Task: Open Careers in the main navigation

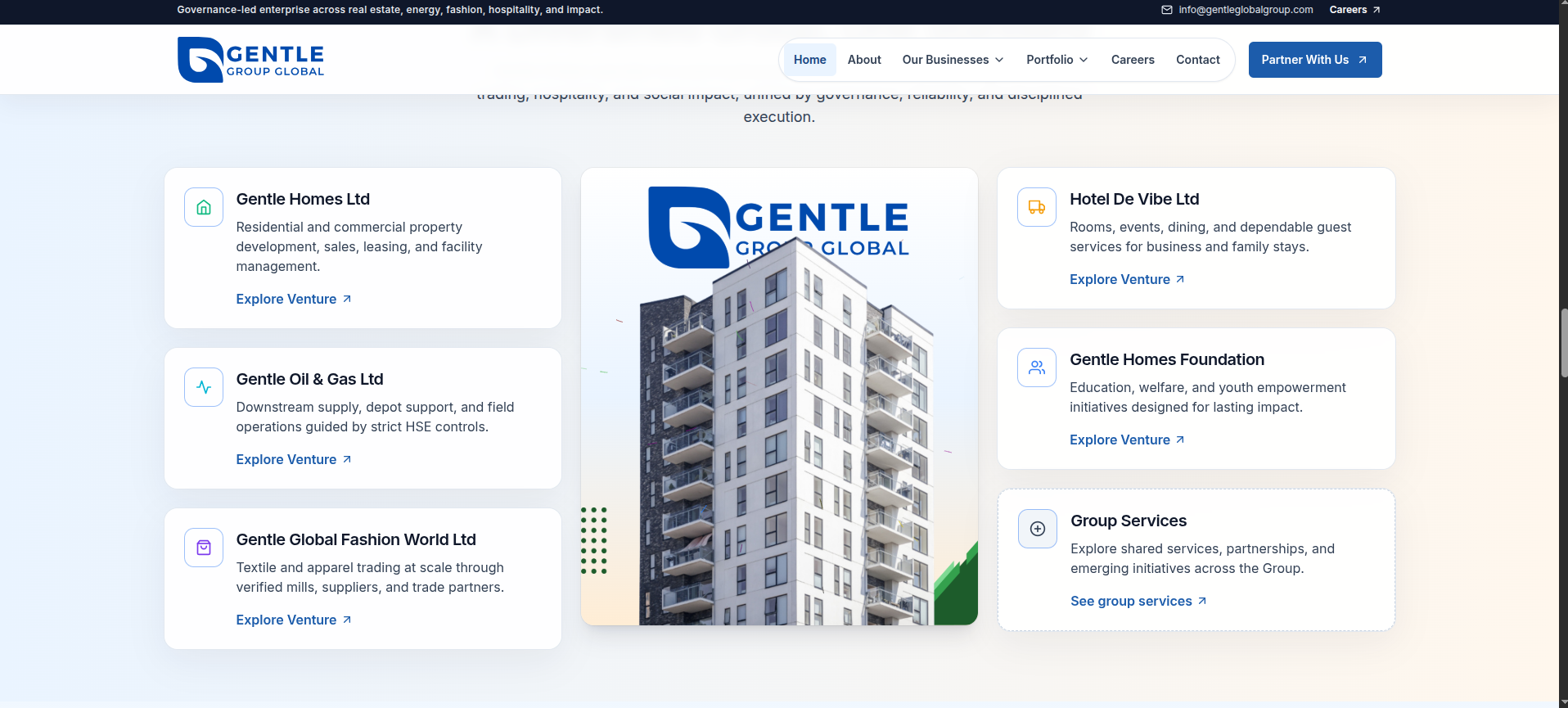Action: click(x=1133, y=60)
